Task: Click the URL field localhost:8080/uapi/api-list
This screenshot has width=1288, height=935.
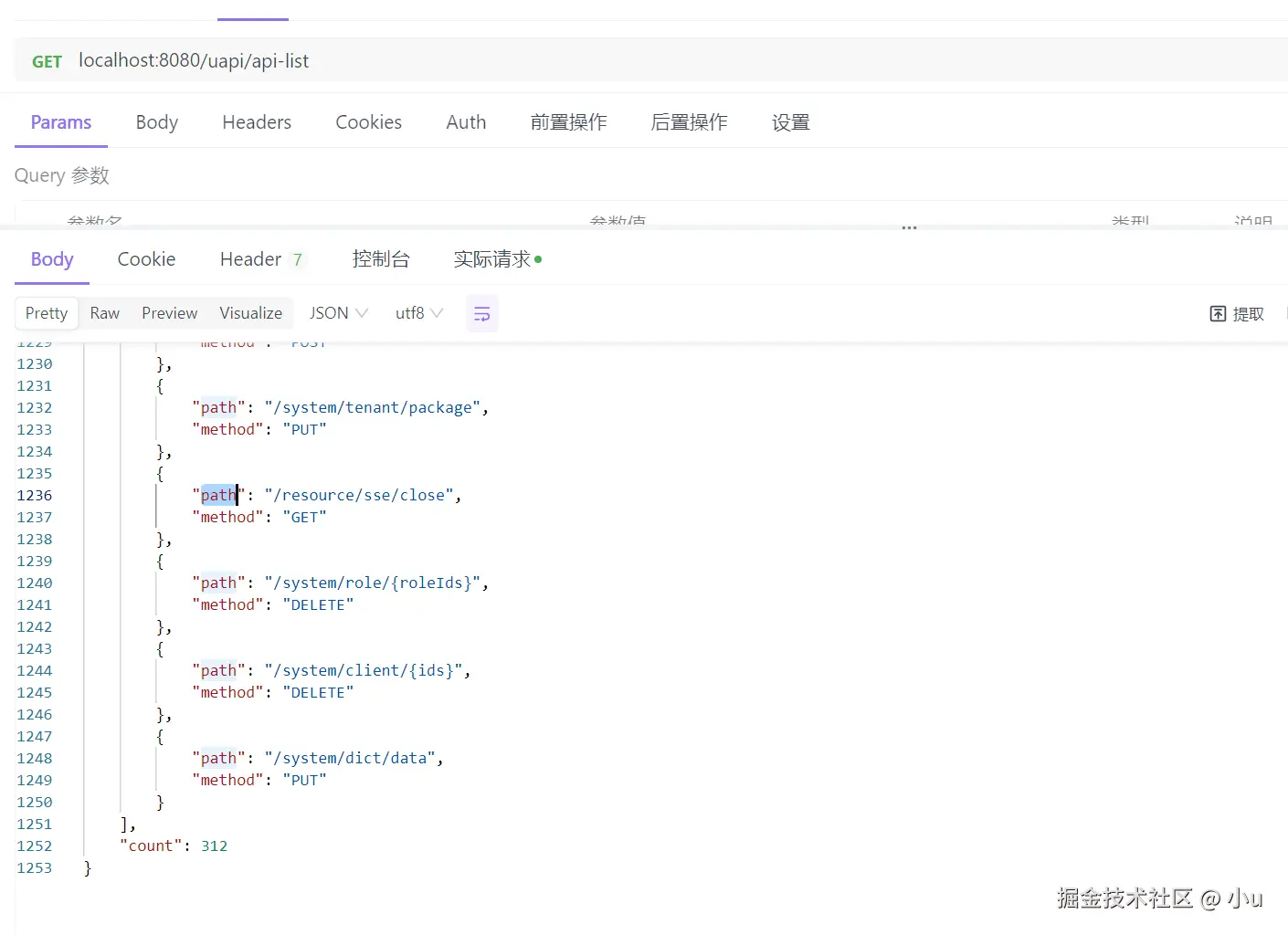Action: click(x=194, y=61)
